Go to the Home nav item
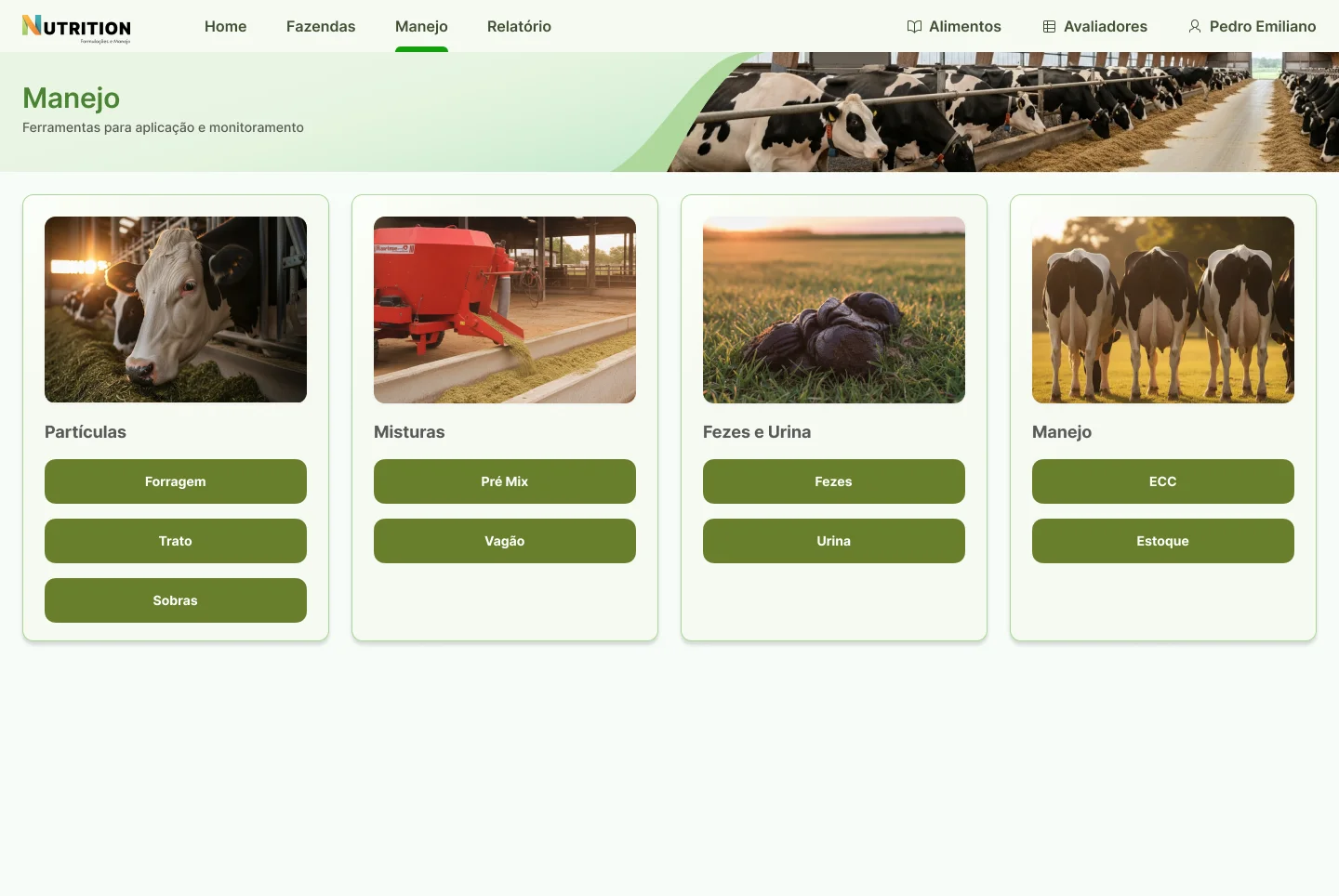Image resolution: width=1339 pixels, height=896 pixels. click(x=226, y=26)
